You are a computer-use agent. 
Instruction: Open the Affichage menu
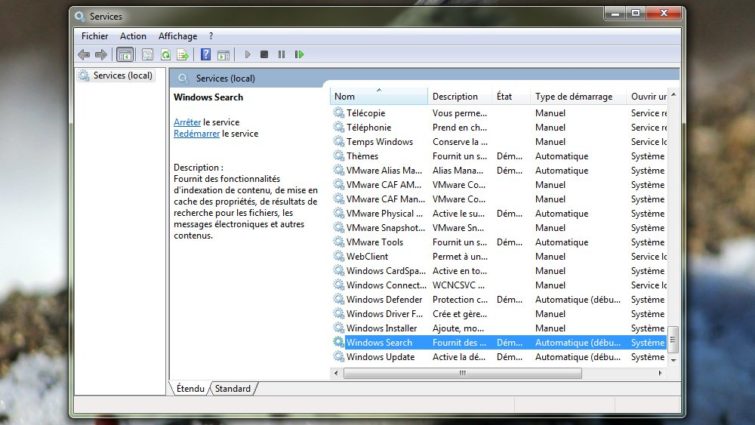tap(178, 36)
